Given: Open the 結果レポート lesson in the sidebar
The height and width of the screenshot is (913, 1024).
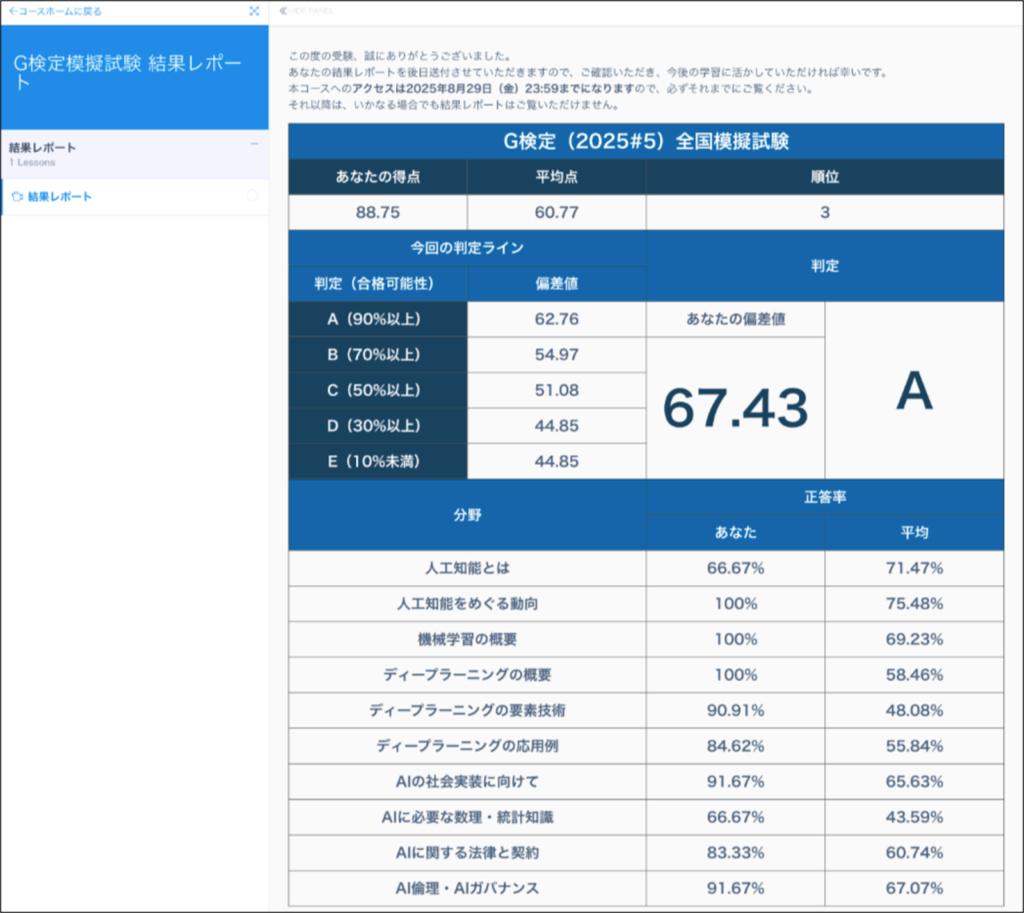Looking at the screenshot, I should point(60,197).
